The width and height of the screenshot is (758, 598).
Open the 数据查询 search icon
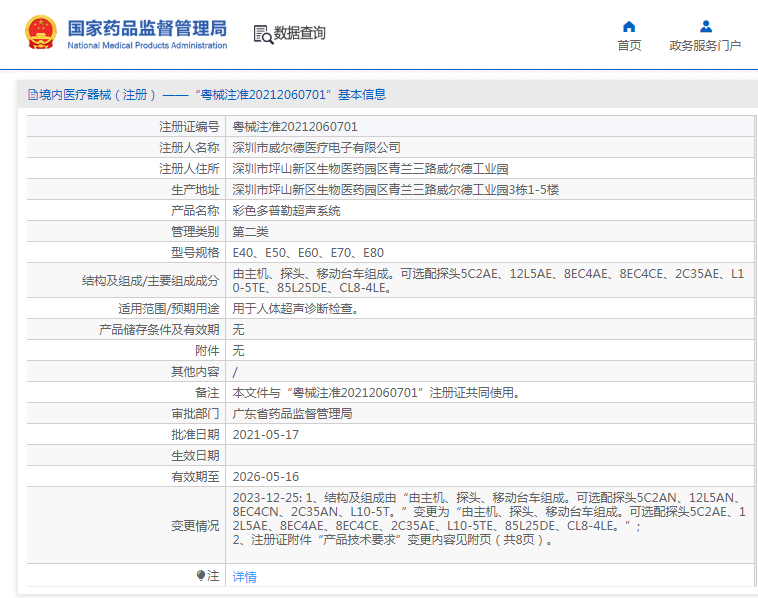point(263,34)
